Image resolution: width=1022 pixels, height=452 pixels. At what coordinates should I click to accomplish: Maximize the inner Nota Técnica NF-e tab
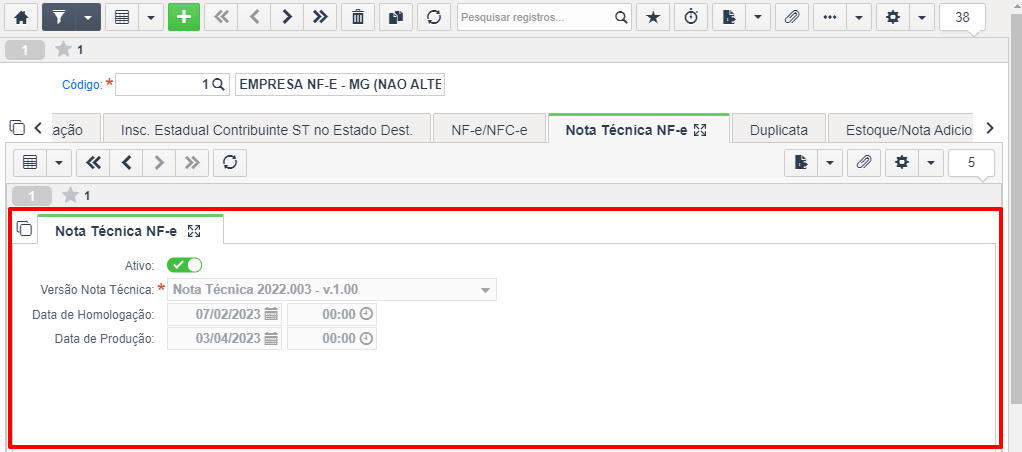194,230
